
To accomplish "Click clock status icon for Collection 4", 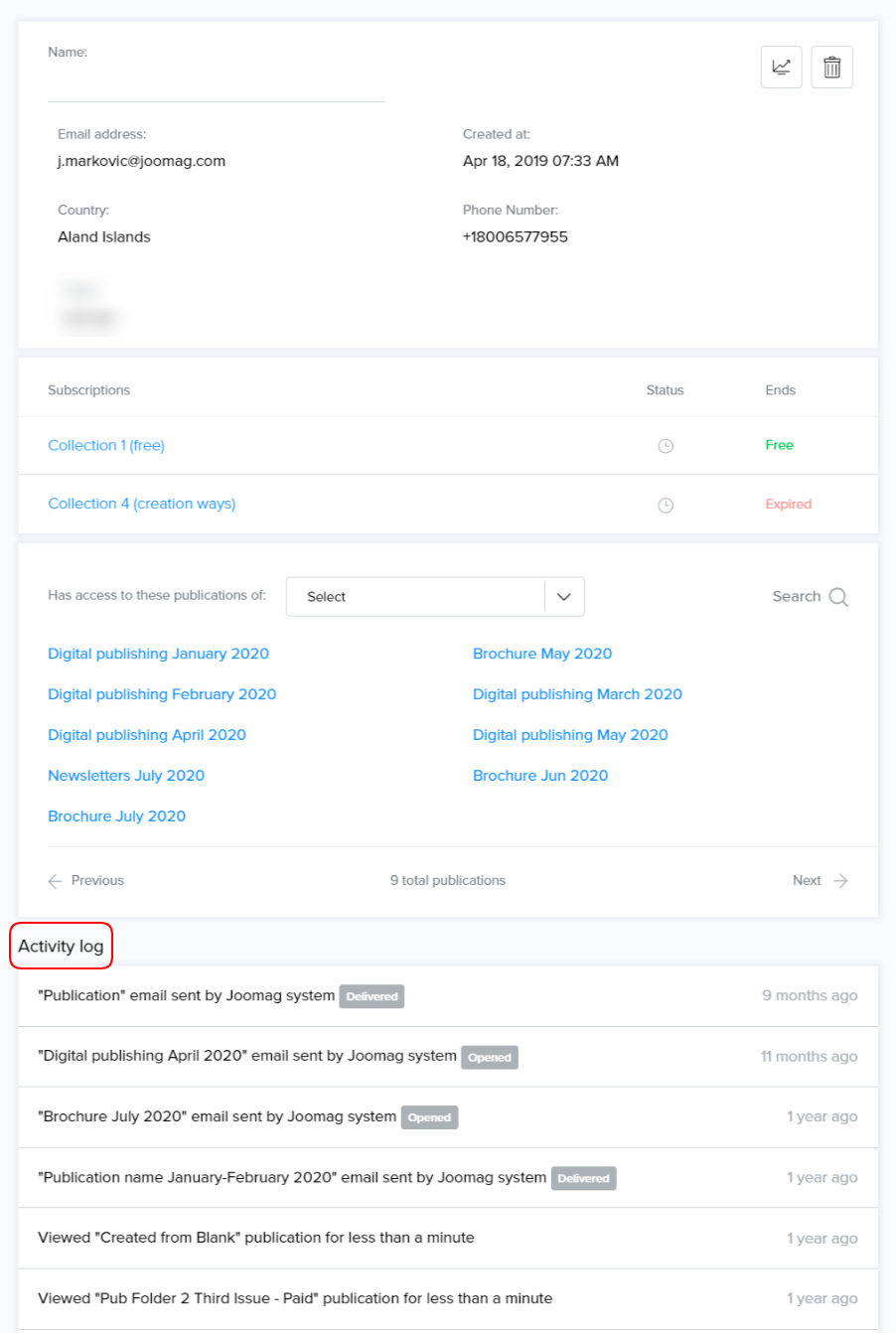I will [x=666, y=505].
